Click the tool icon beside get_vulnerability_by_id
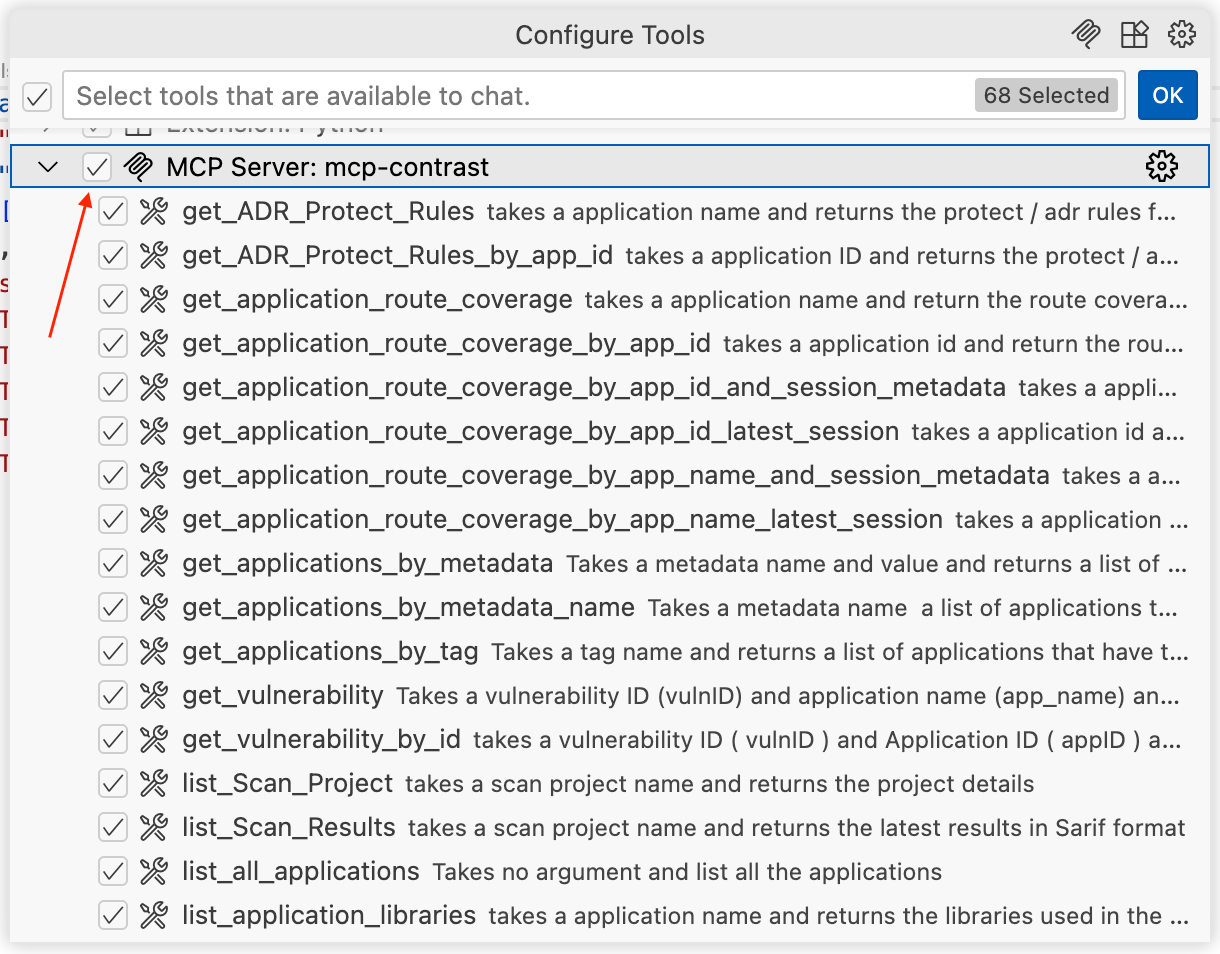The width and height of the screenshot is (1220, 954). tap(153, 740)
